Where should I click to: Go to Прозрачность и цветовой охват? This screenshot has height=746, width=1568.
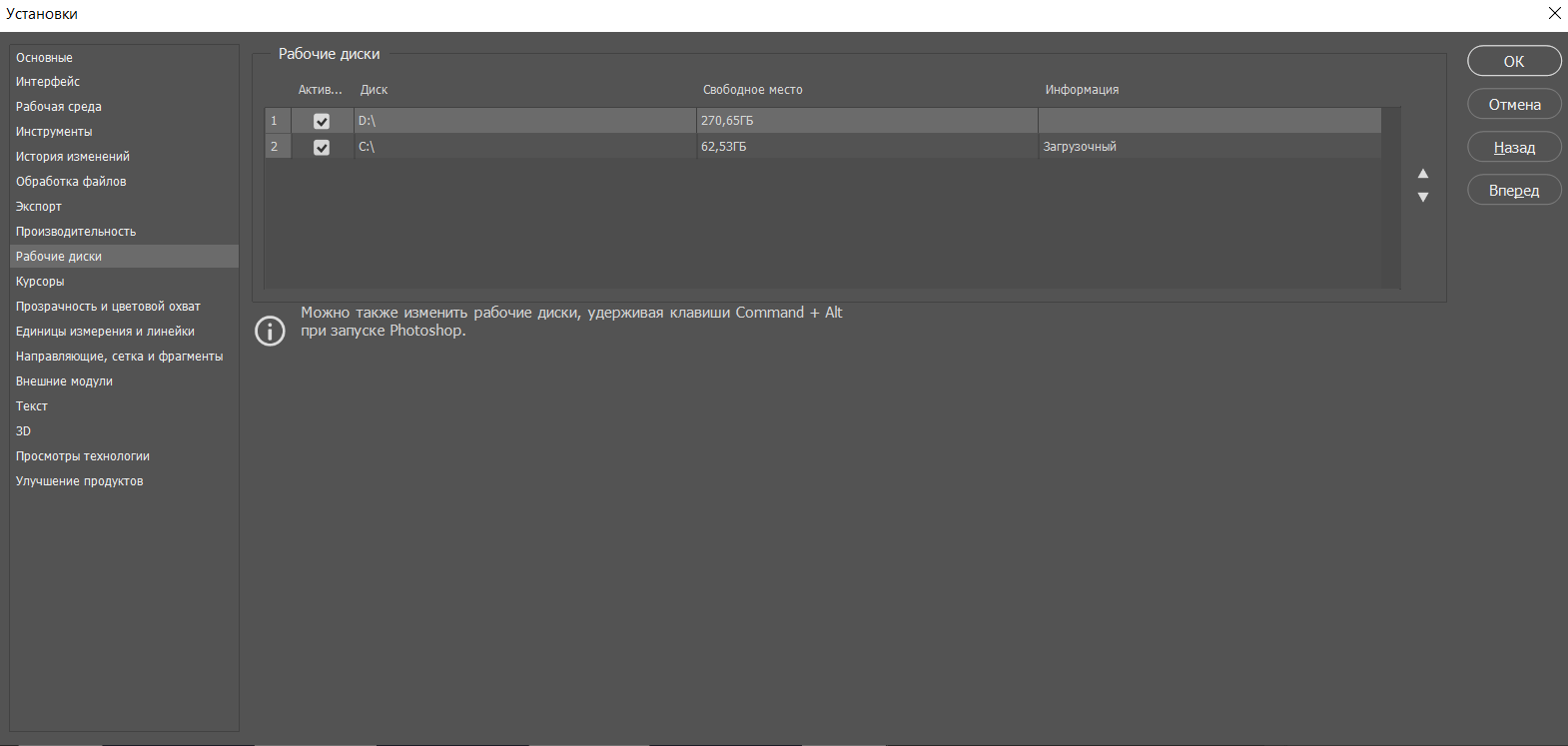coord(125,307)
